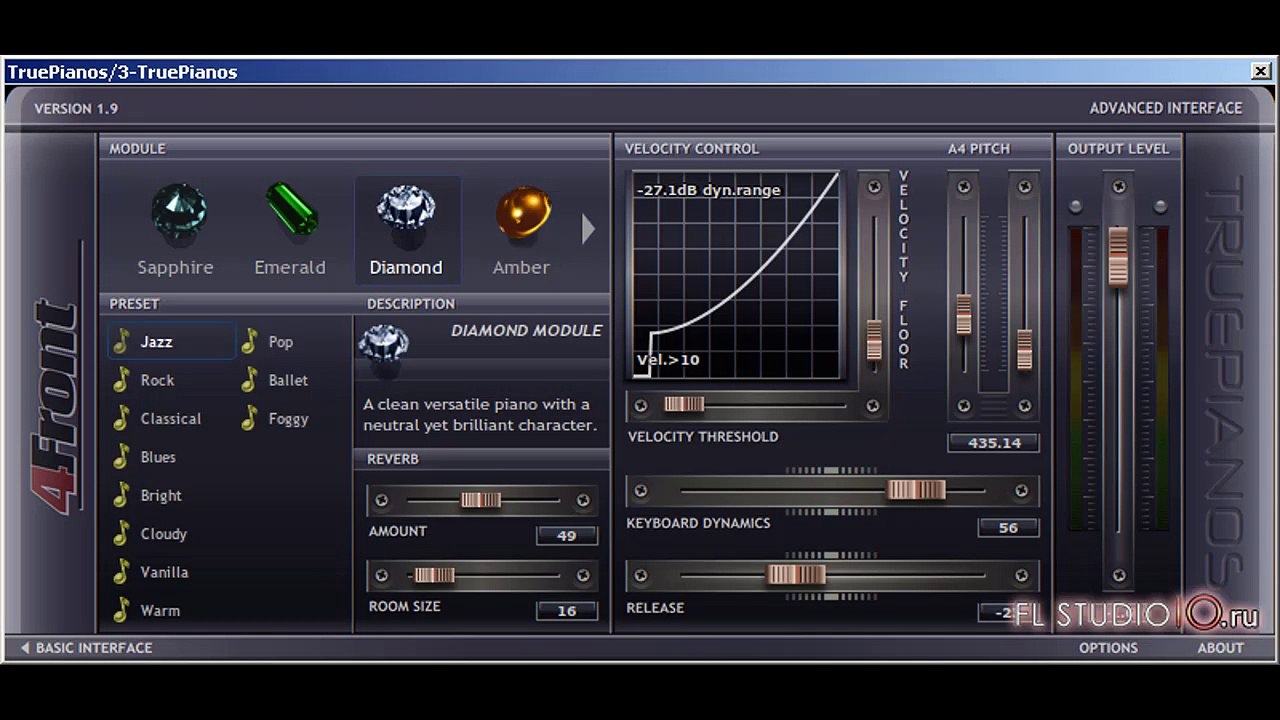Choose the Ballet preset
The height and width of the screenshot is (720, 1280).
288,380
